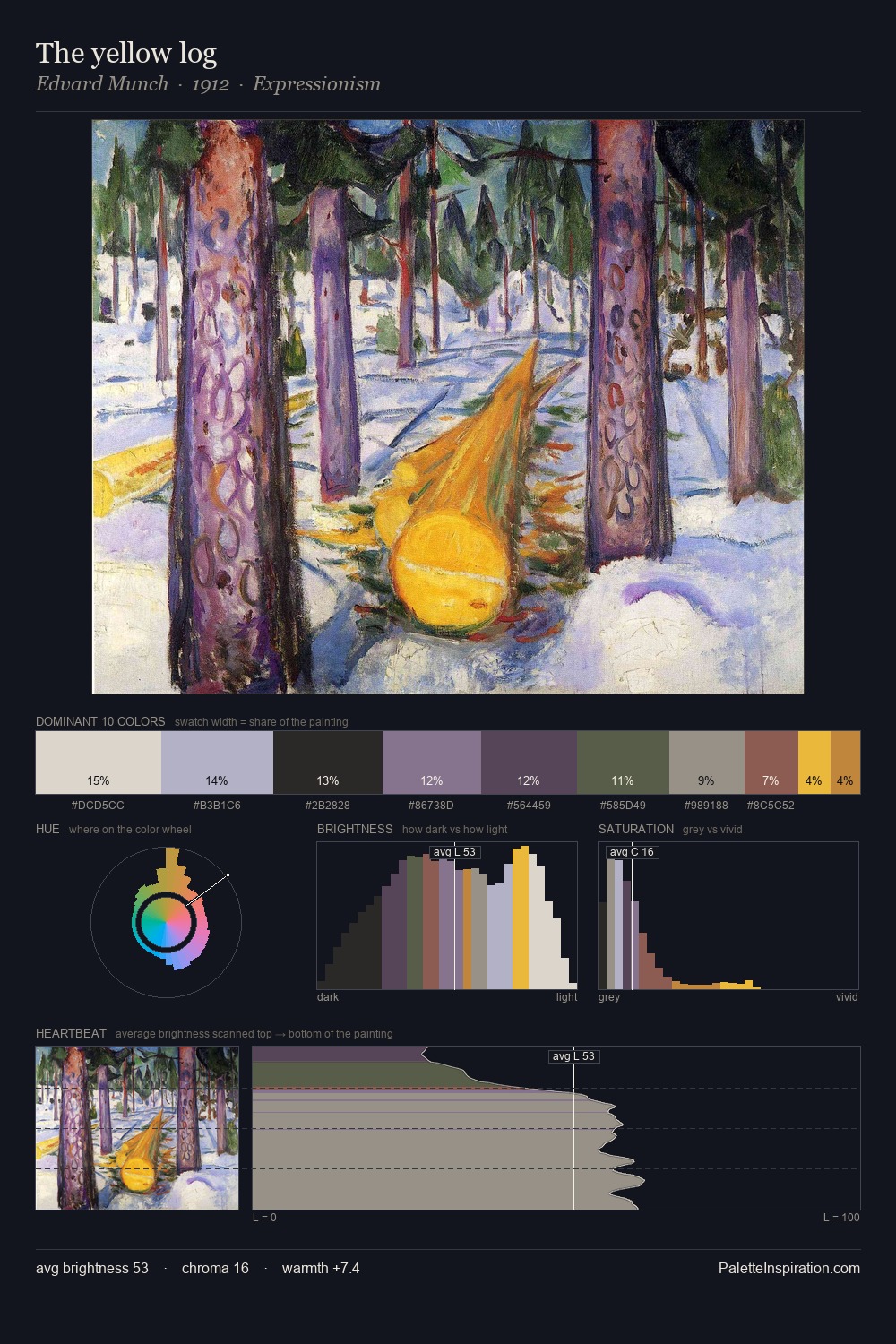This screenshot has width=896, height=1344.
Task: Click the '#564459' hex code text
Action: click(529, 805)
